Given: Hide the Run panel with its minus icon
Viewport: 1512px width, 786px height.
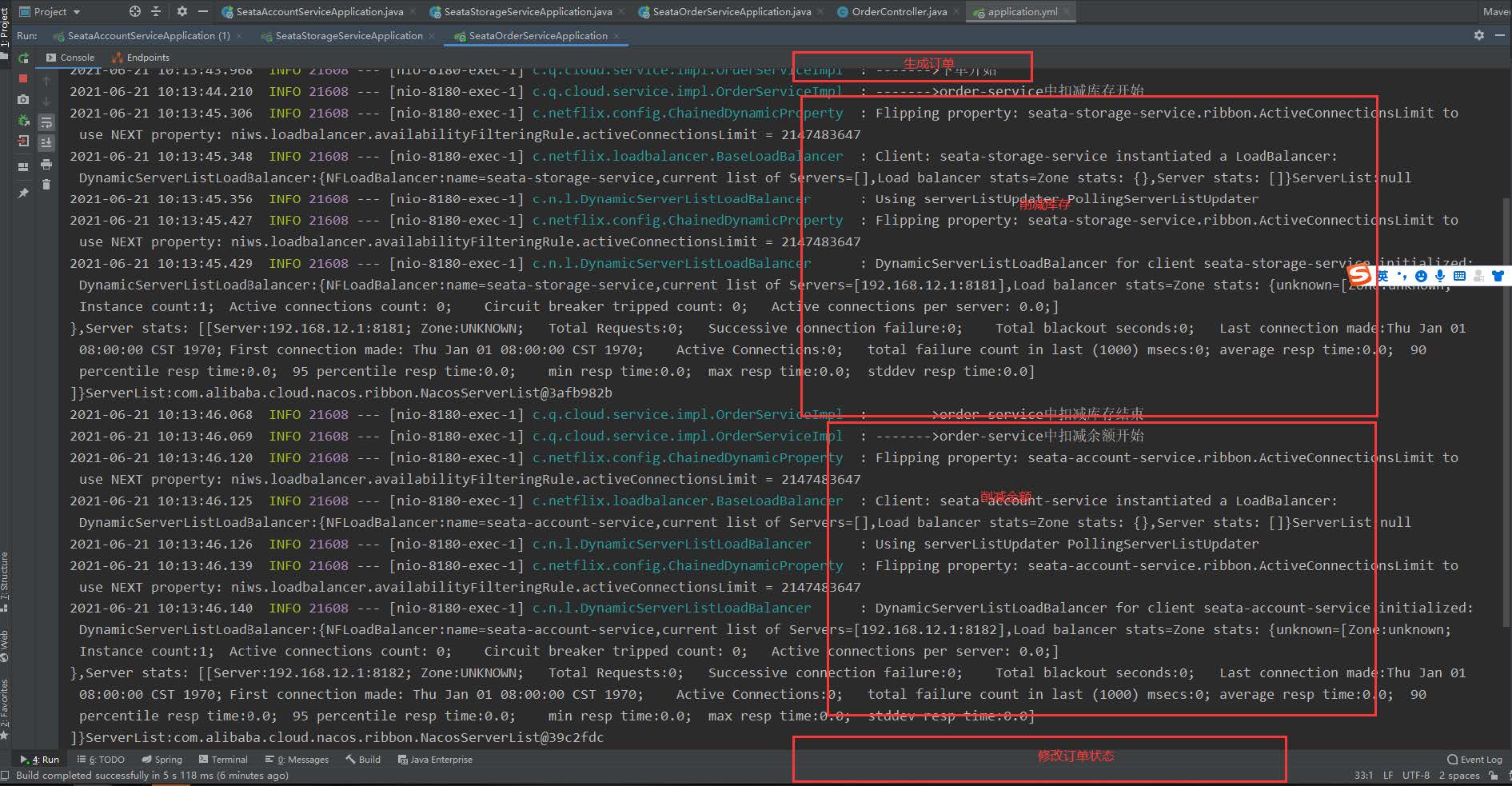Looking at the screenshot, I should (1500, 35).
